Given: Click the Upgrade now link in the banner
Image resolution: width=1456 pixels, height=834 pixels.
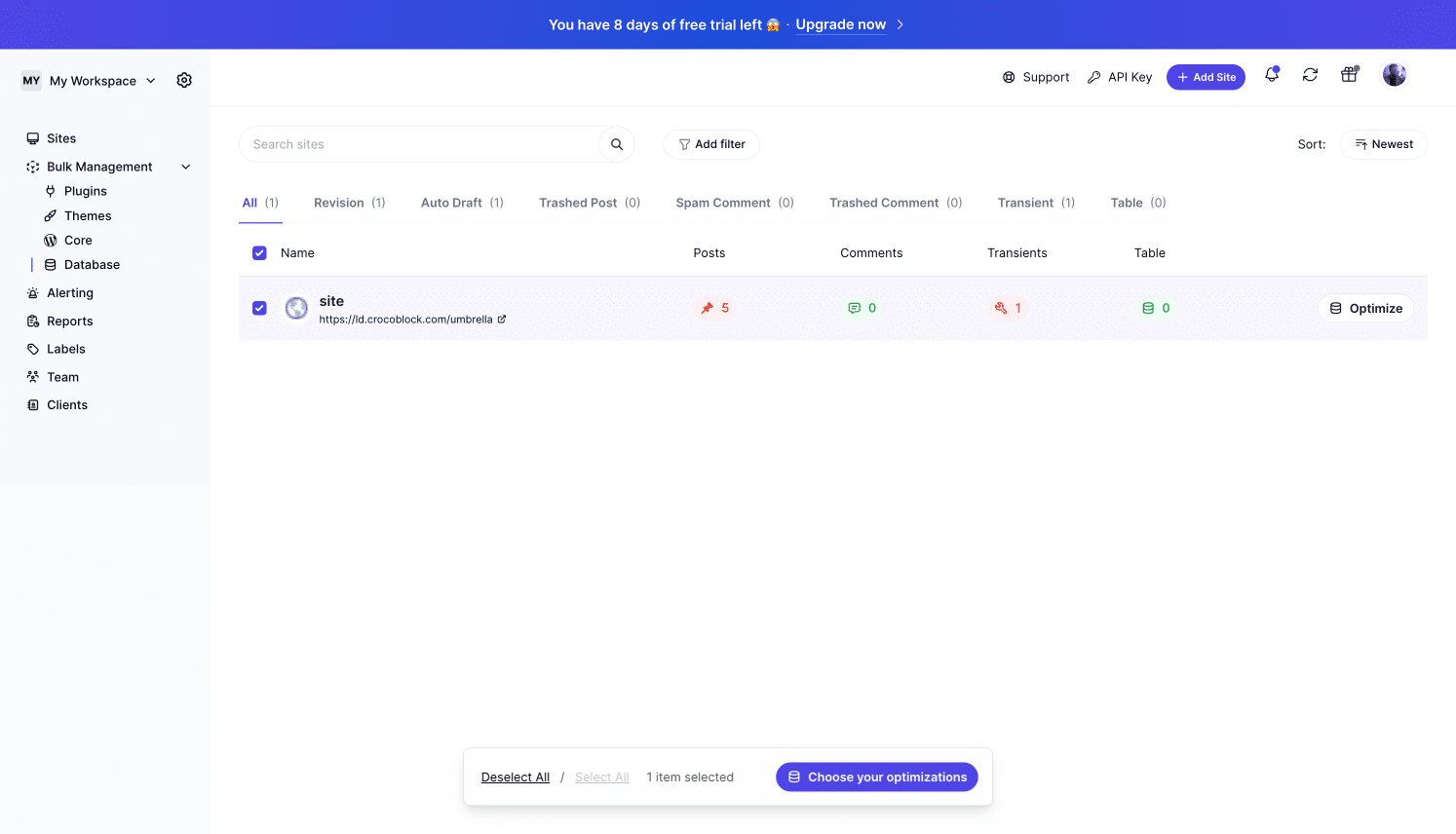Looking at the screenshot, I should click(840, 24).
